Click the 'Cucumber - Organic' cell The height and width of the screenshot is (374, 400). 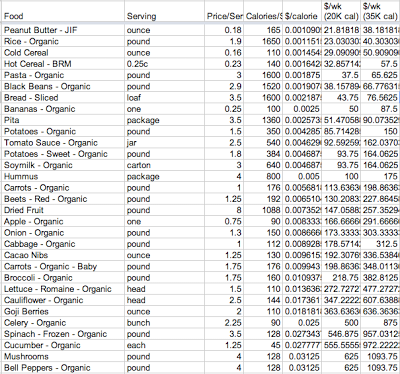(x=63, y=345)
